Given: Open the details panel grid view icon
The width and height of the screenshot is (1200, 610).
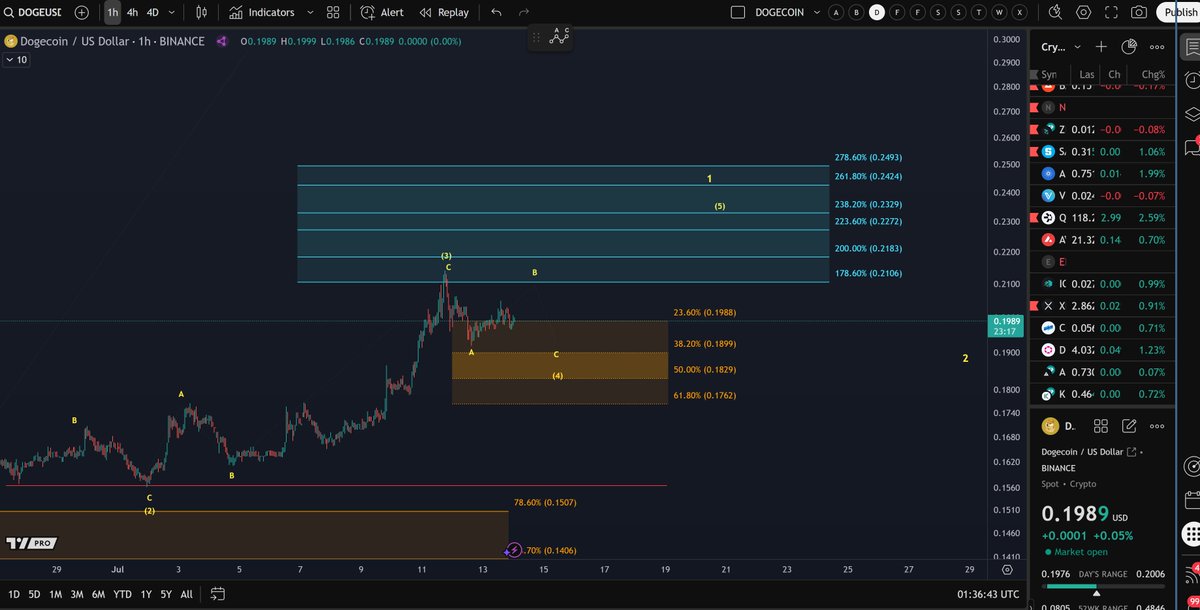Looking at the screenshot, I should (1101, 426).
